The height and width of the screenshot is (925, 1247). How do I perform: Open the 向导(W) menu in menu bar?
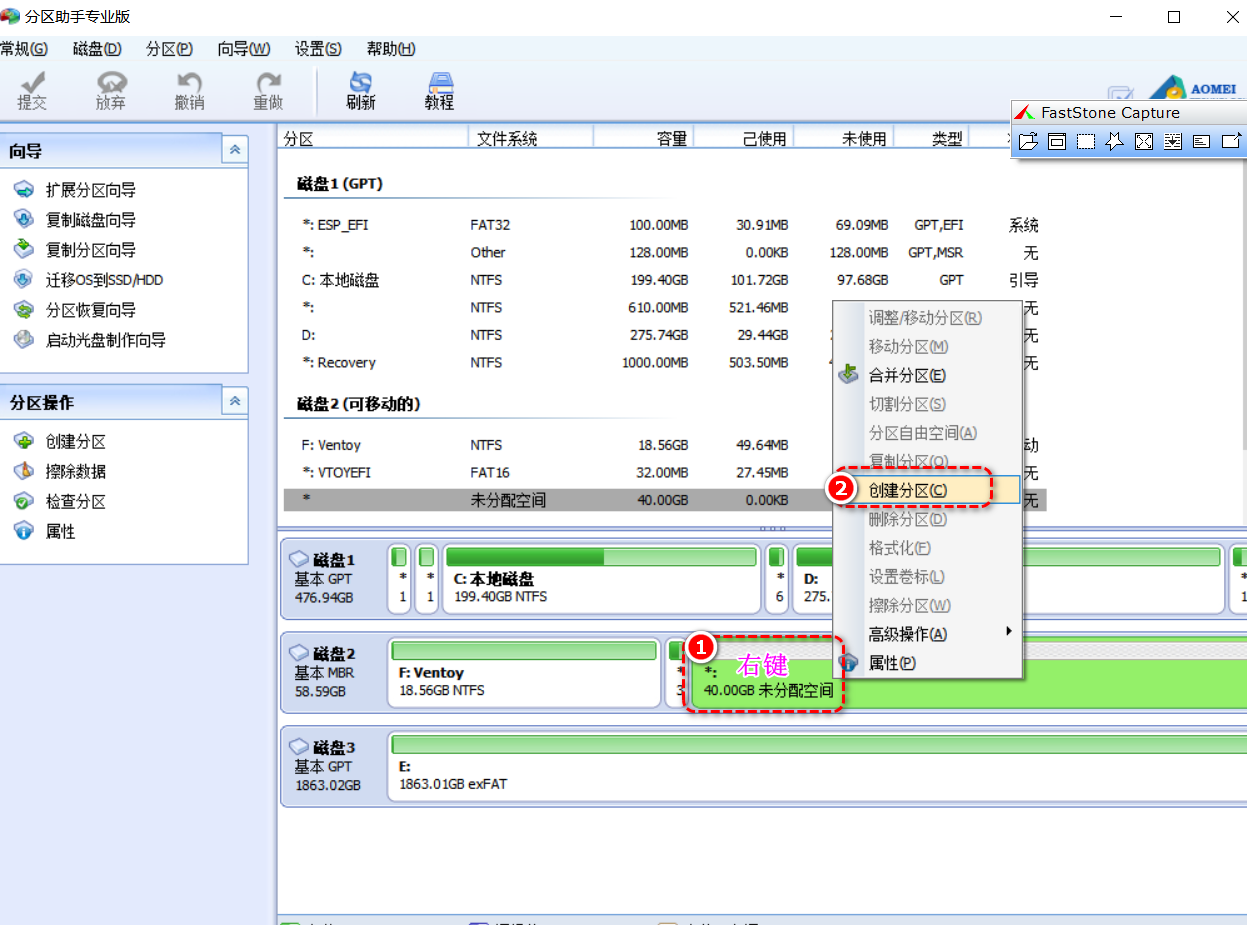click(x=244, y=49)
